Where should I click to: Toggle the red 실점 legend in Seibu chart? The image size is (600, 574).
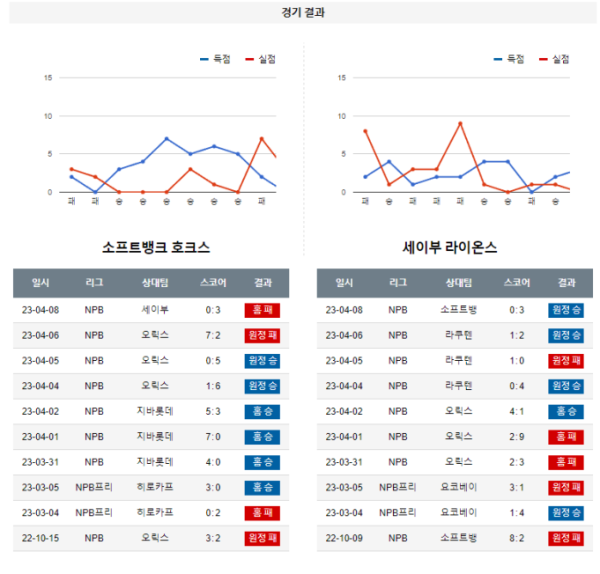[554, 59]
